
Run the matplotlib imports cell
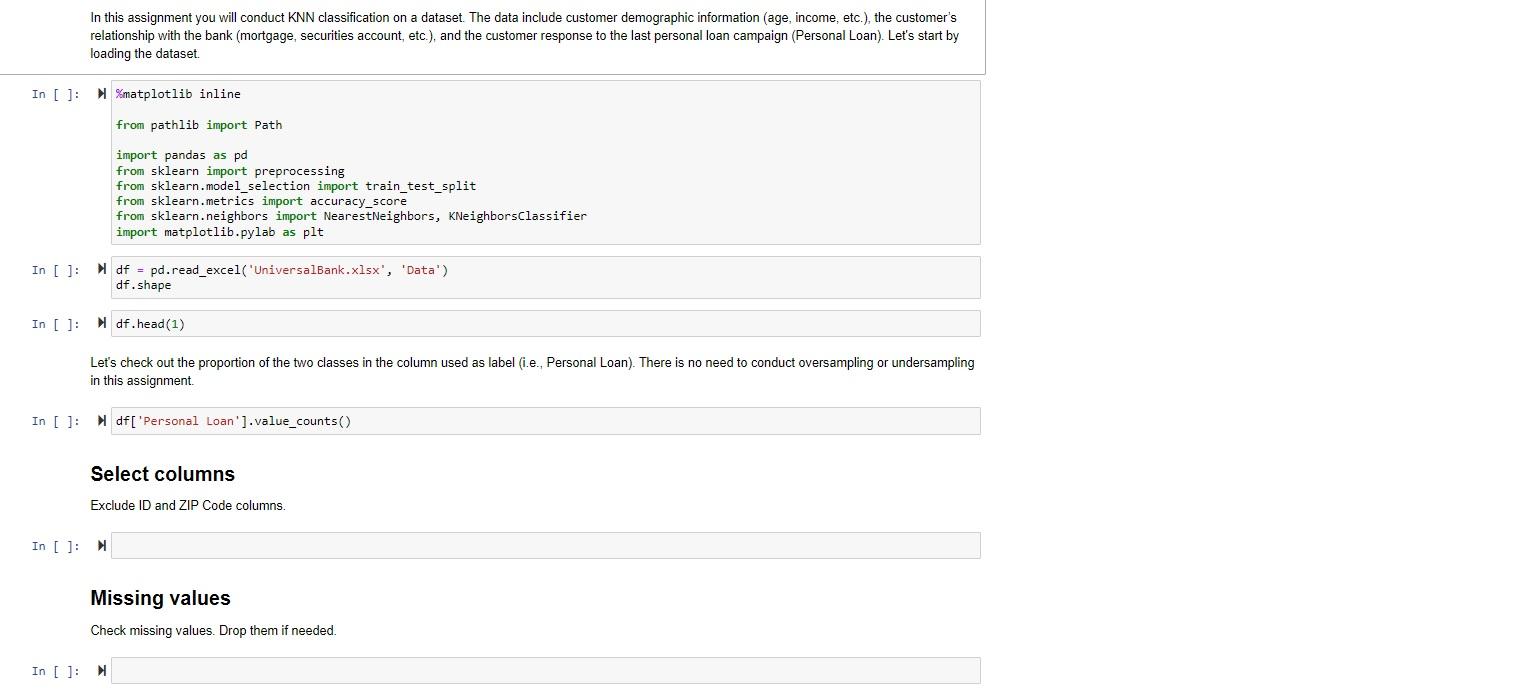pos(102,94)
